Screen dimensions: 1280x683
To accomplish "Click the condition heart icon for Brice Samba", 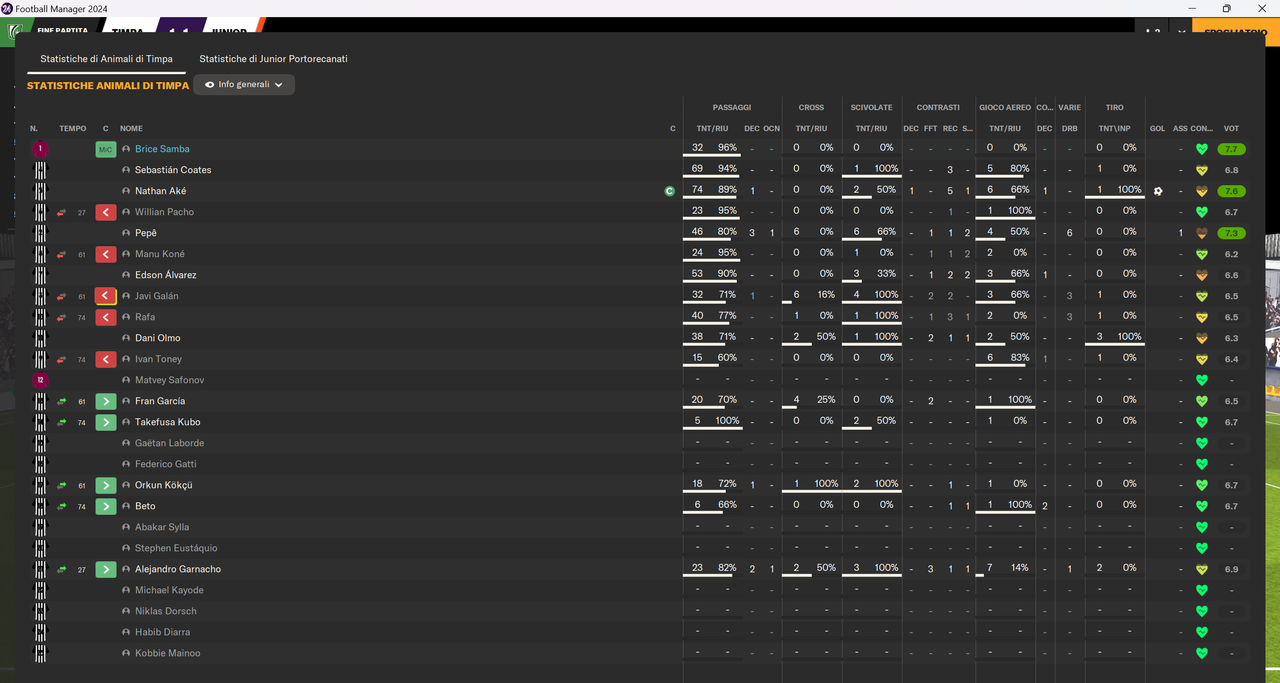I will coord(1202,149).
